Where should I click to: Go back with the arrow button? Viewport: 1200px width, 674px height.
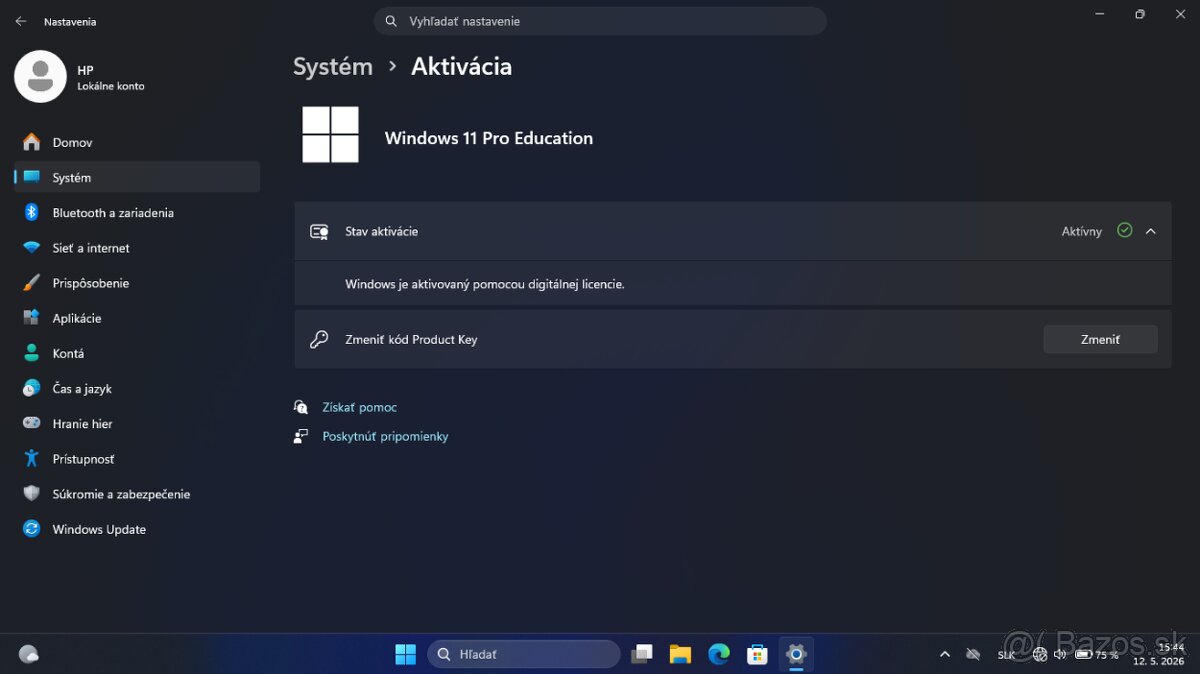point(20,21)
